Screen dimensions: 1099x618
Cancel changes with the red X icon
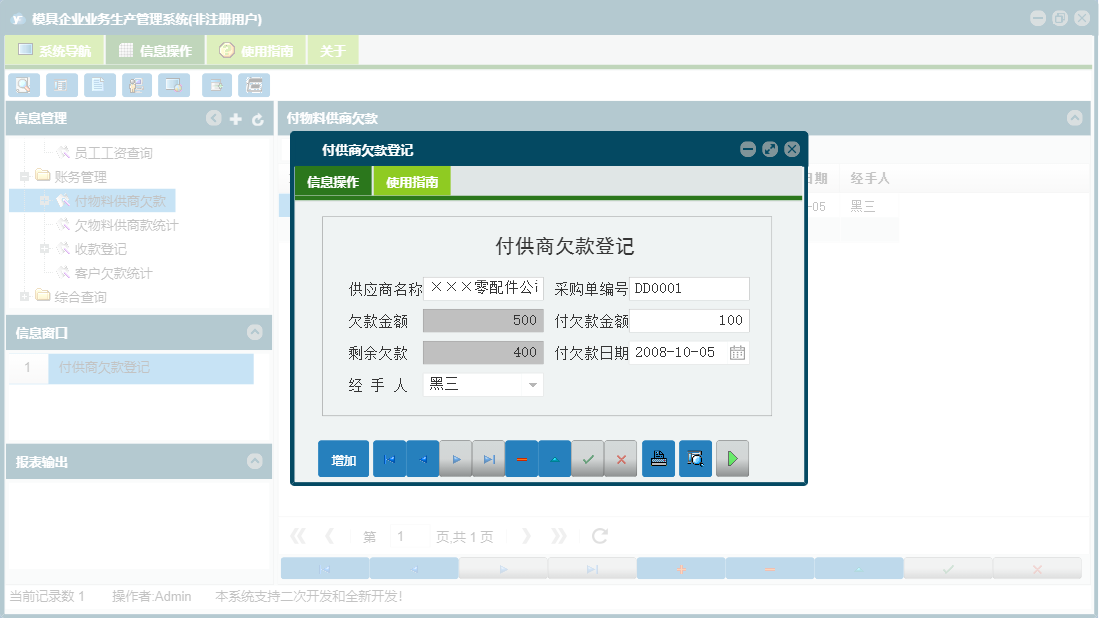tap(621, 458)
